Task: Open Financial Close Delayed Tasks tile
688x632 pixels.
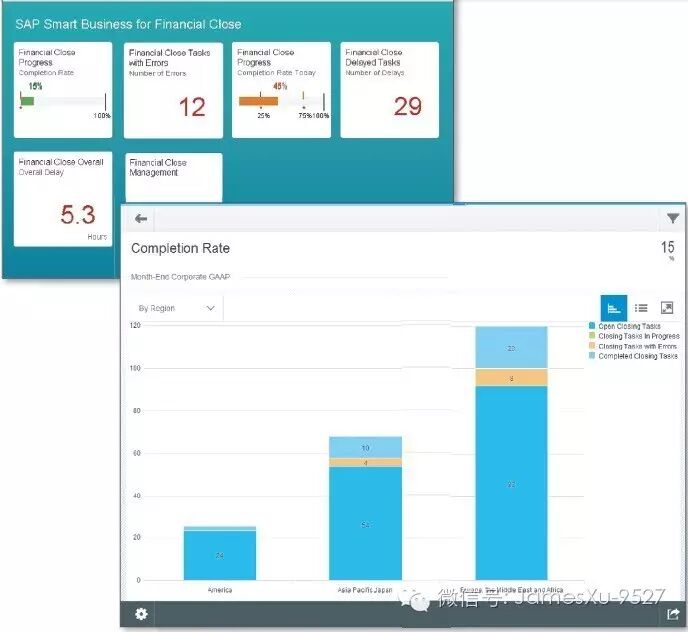Action: [390, 90]
